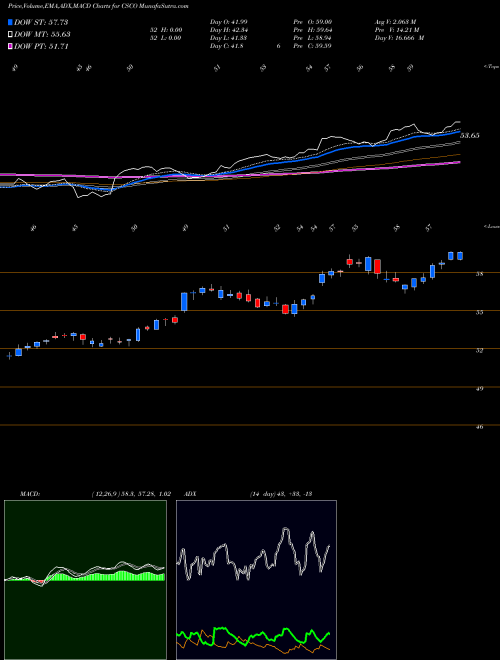This screenshot has height=660, width=500.
Task: Click the Pre C: 39.39 value
Action: pos(313,46)
